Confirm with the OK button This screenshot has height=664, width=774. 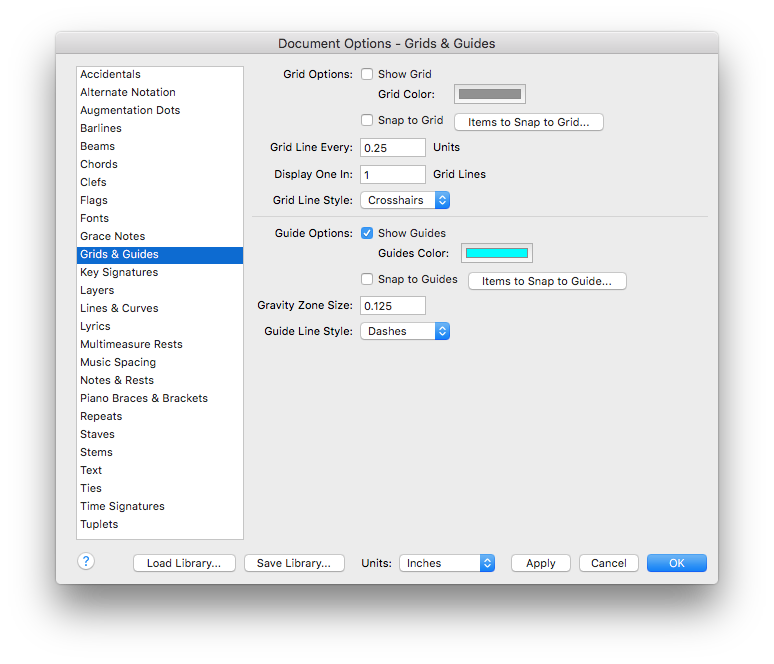click(x=677, y=563)
